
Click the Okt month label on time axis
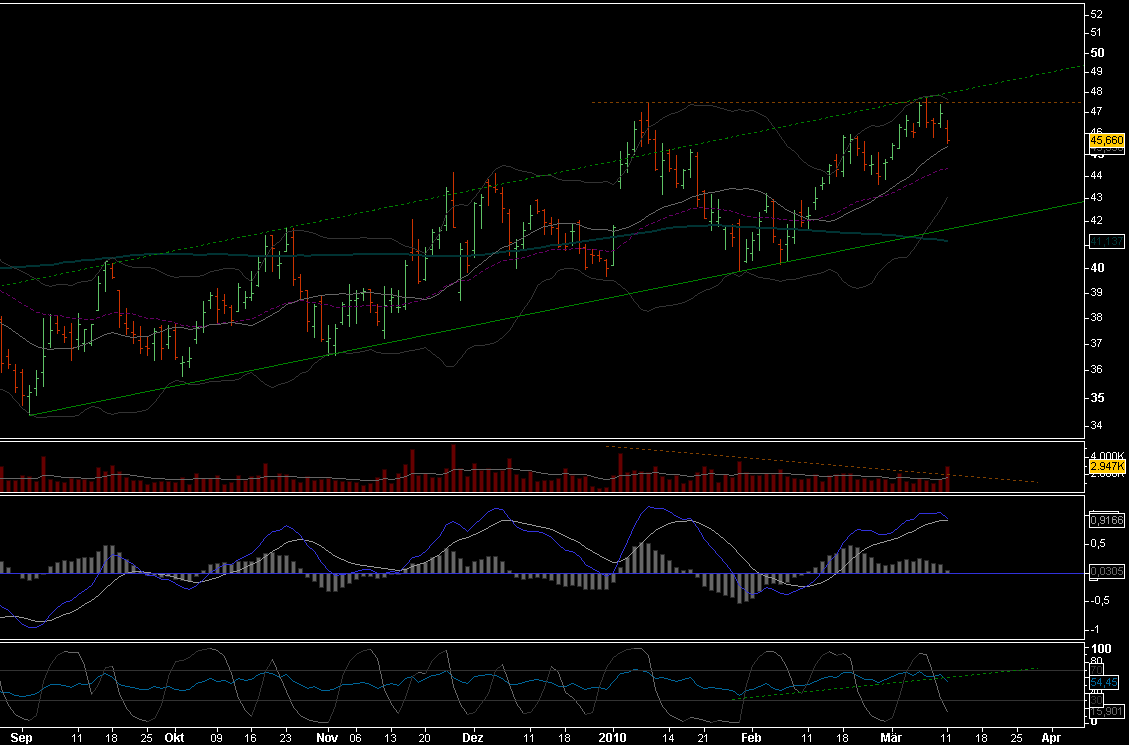coord(175,738)
